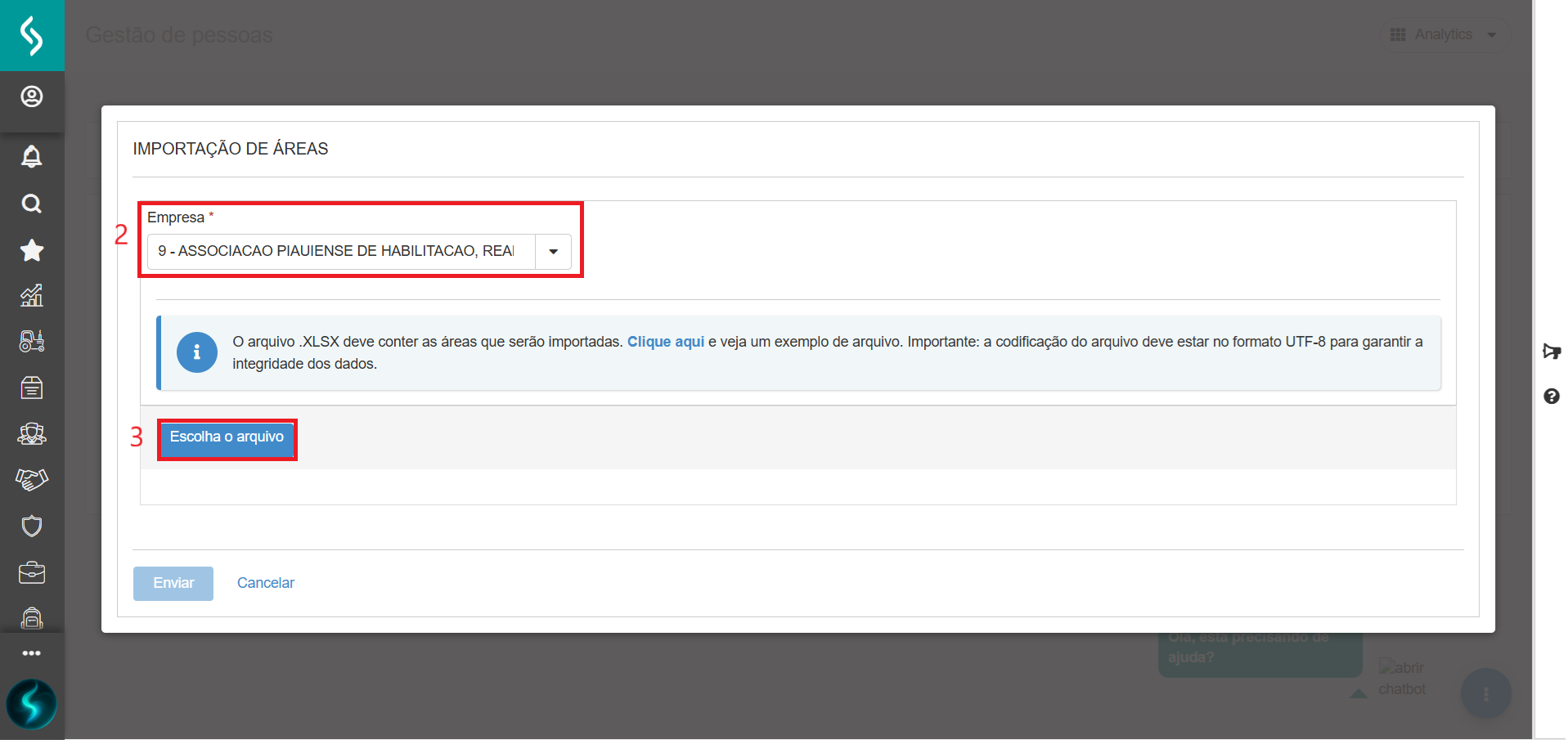Click the round chatbot button
The image size is (1568, 744).
tap(1485, 693)
